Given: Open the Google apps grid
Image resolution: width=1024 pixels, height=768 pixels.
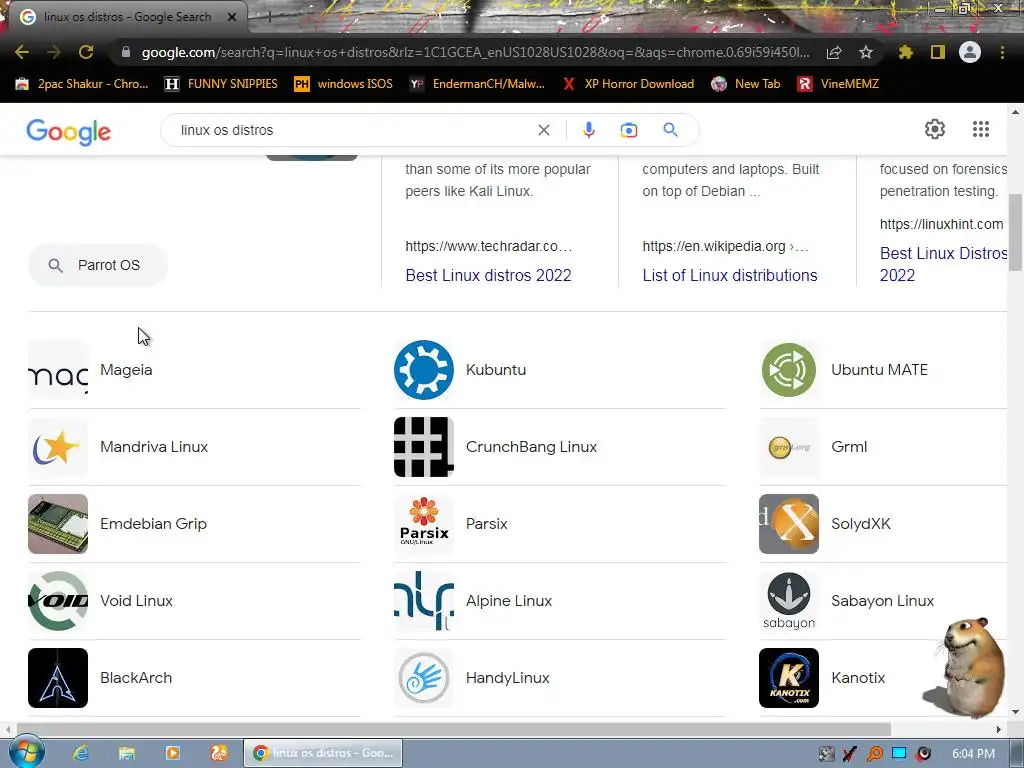Looking at the screenshot, I should pyautogui.click(x=980, y=129).
